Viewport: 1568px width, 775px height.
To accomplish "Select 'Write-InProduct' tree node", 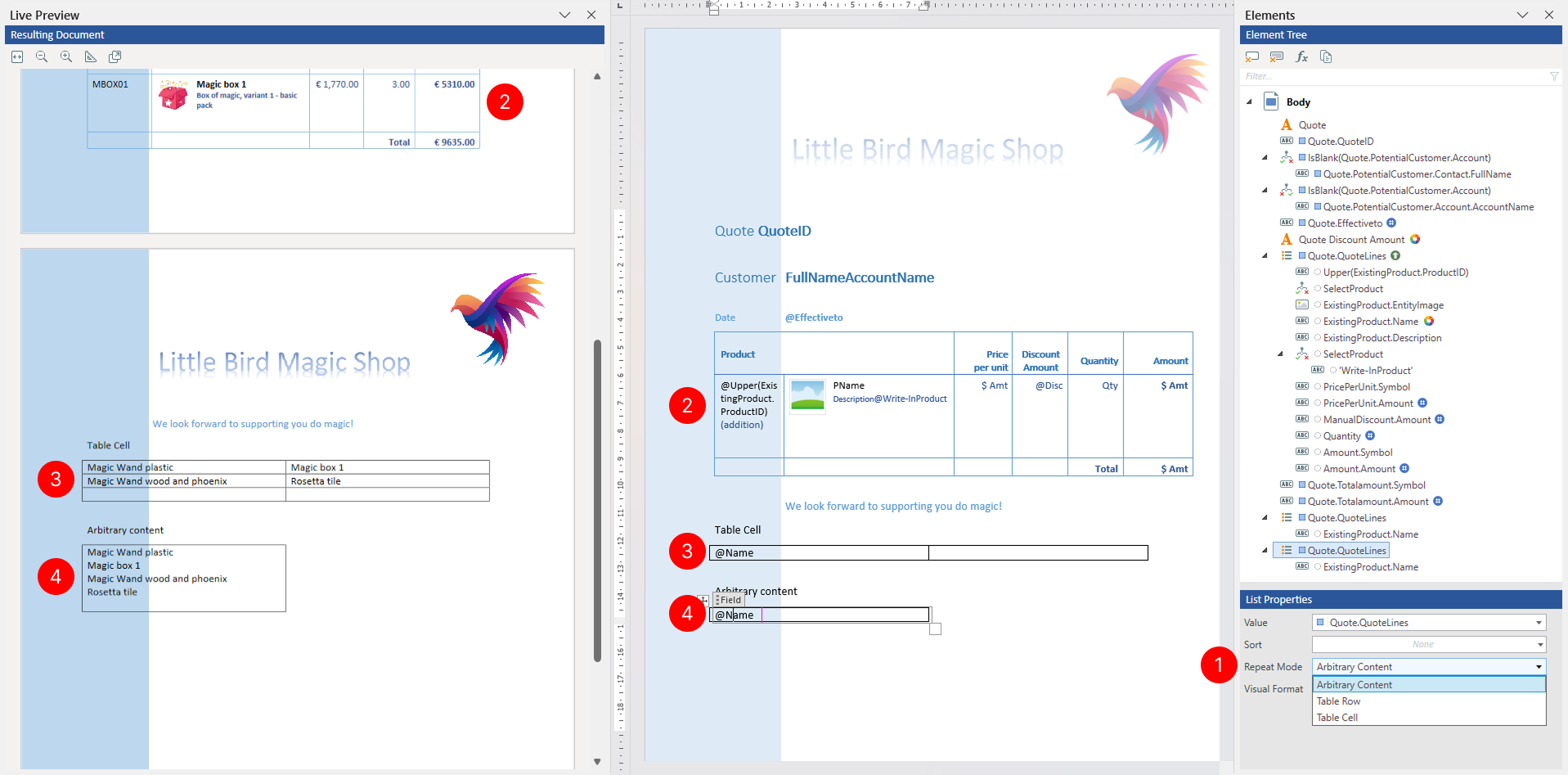I will [1376, 370].
